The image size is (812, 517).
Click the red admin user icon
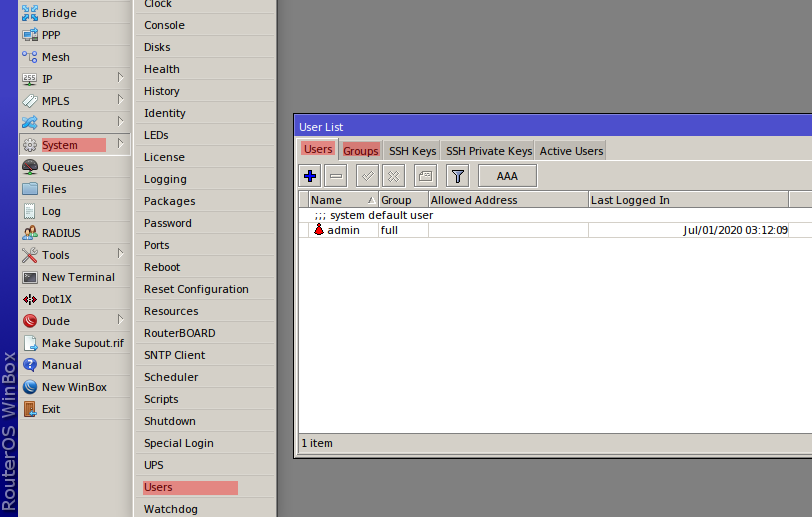tap(319, 230)
